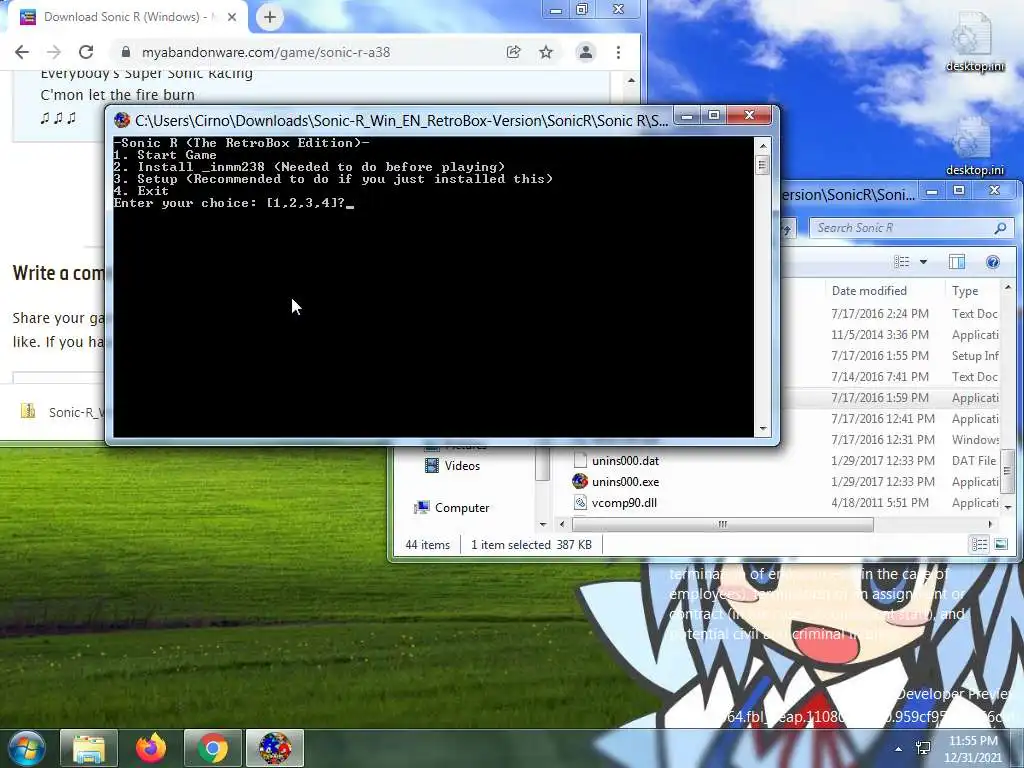The image size is (1024, 768).
Task: Click the 7/17/2016 1:59 PM row
Action: pos(890,398)
